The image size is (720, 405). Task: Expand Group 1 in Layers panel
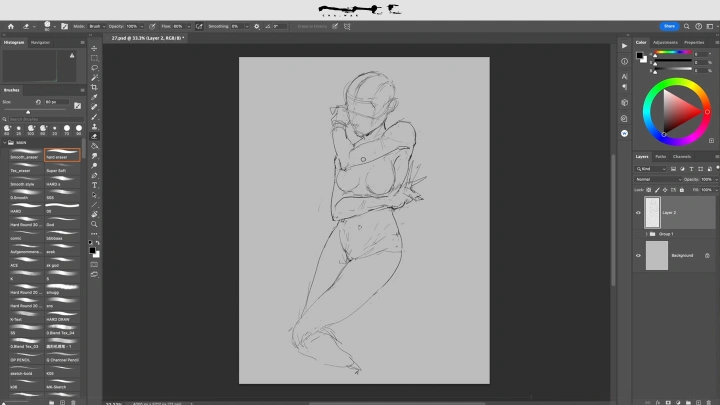tap(647, 234)
